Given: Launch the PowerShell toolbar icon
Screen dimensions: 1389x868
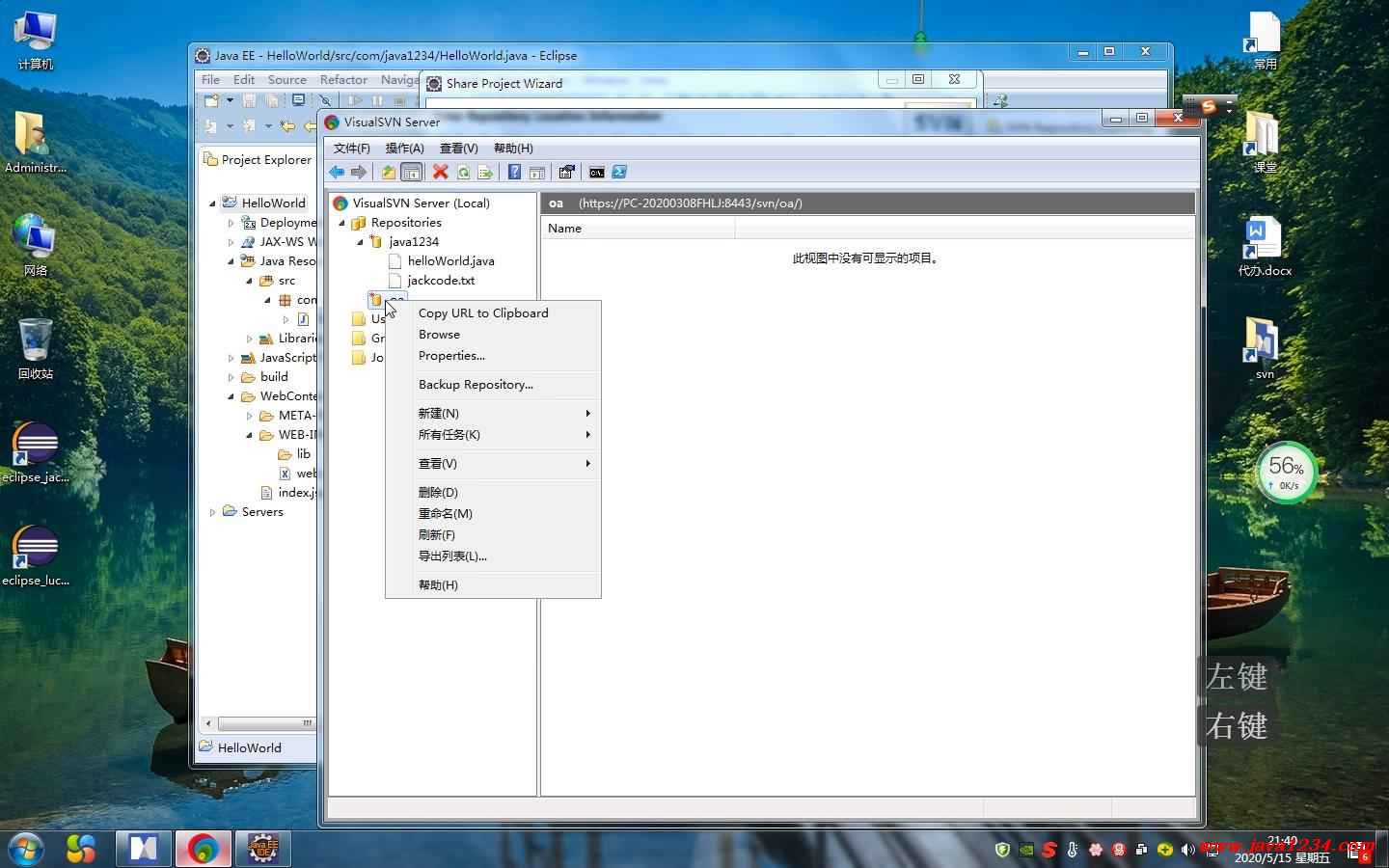Looking at the screenshot, I should pos(619,172).
